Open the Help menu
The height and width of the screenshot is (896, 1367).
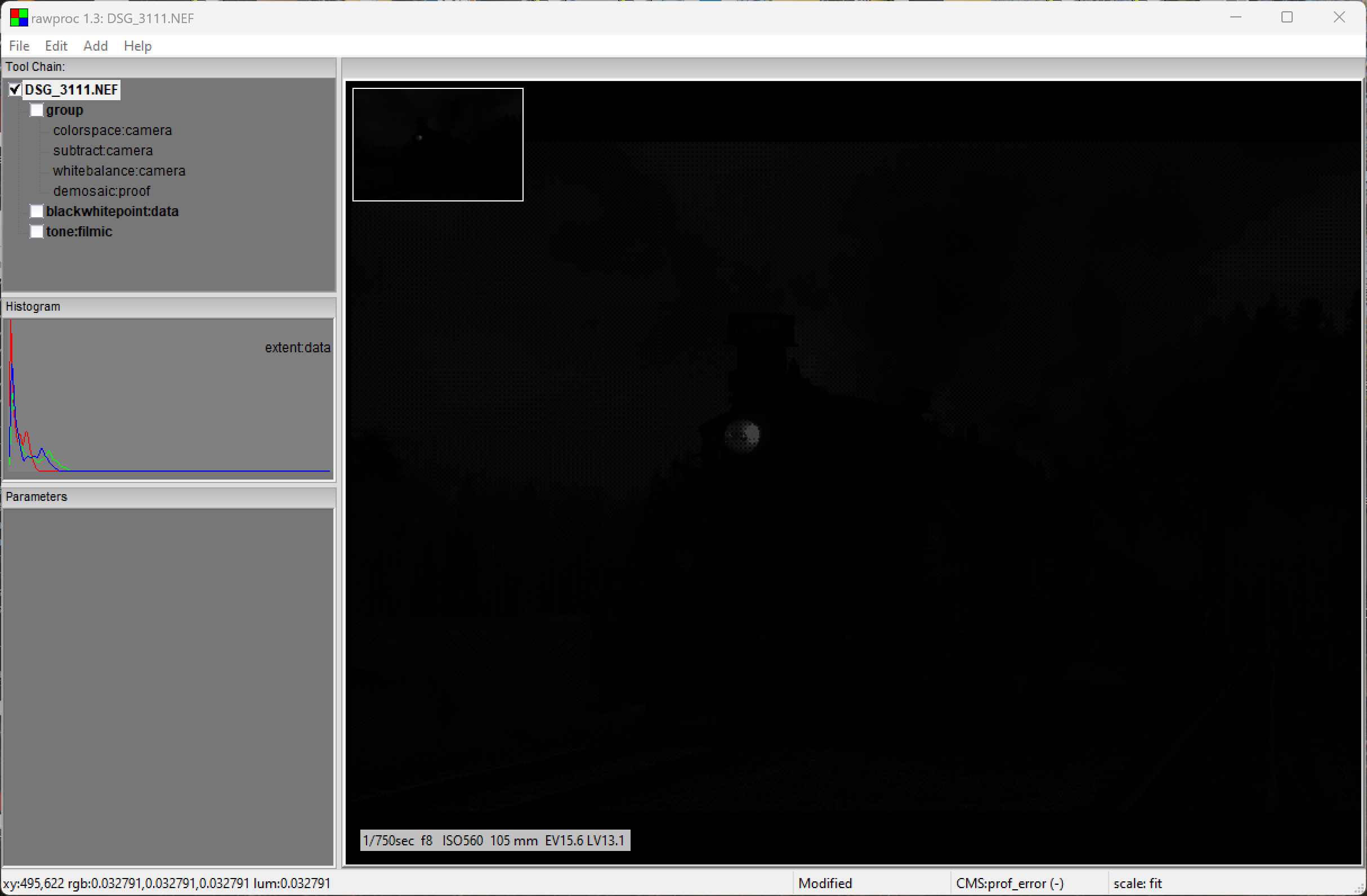(137, 46)
